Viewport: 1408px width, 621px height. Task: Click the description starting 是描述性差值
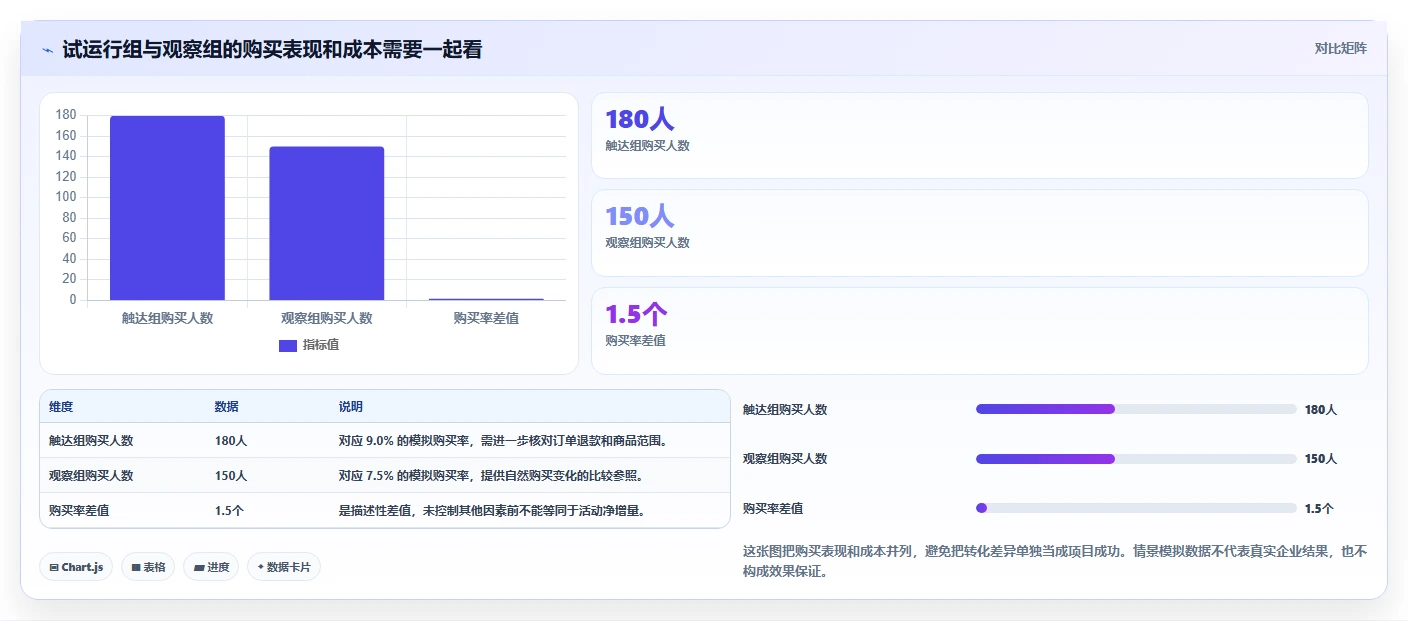tap(491, 511)
